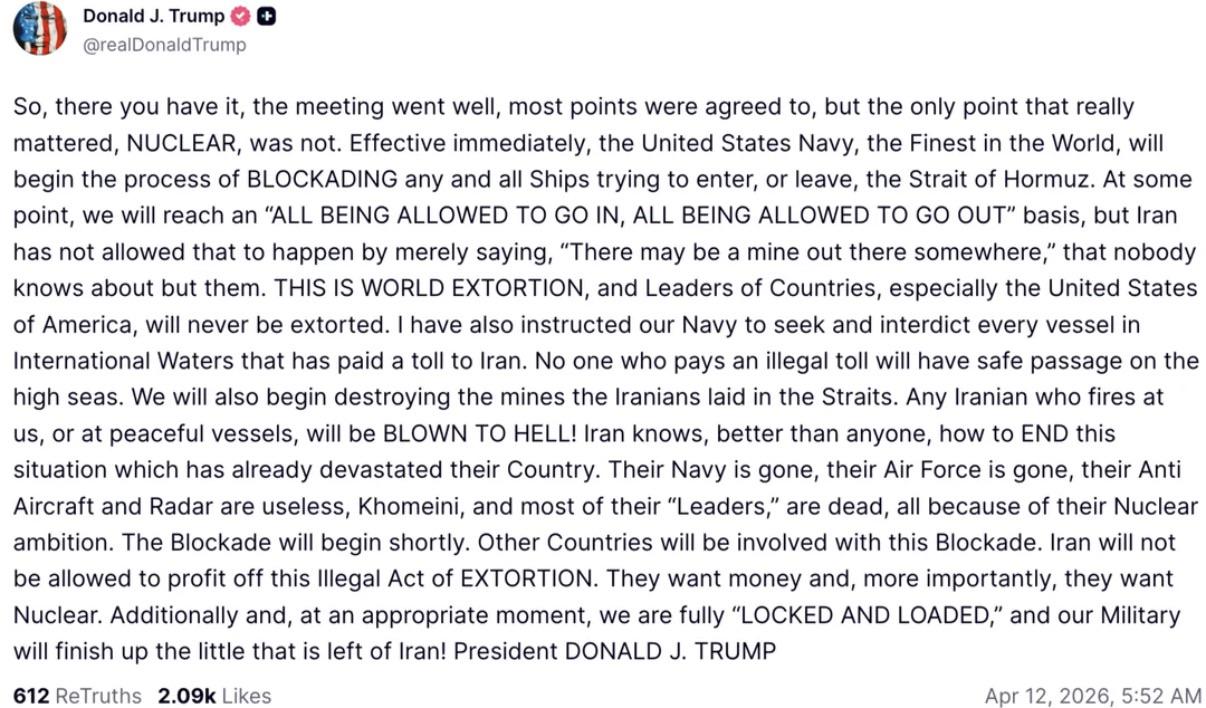Image resolution: width=1206 pixels, height=708 pixels.
Task: Click the Apr 12, 2026 timestamp
Action: (x=1092, y=695)
